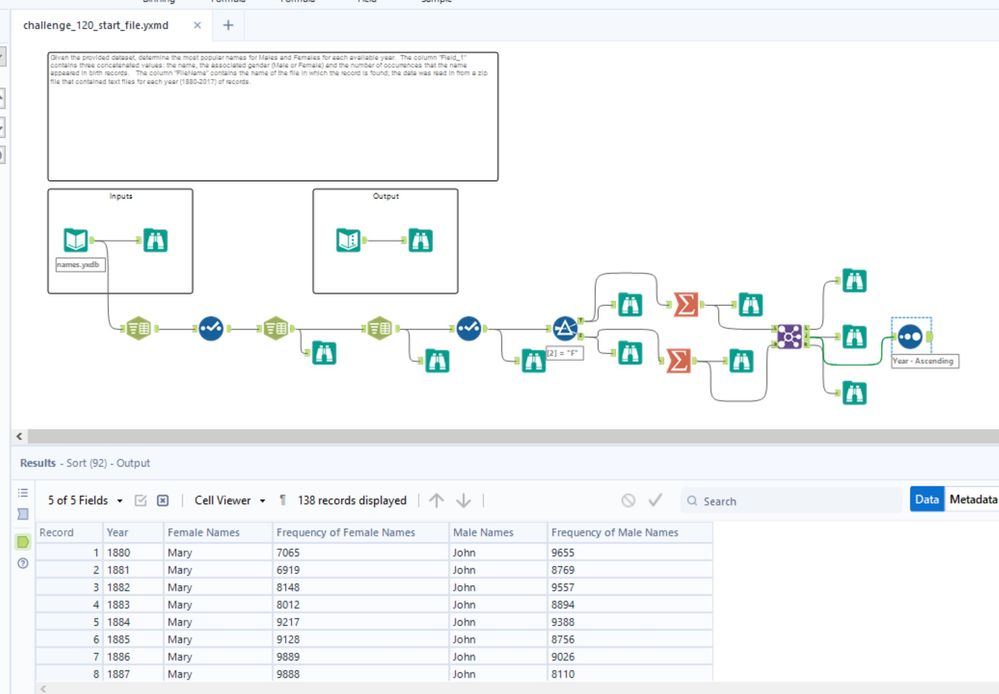This screenshot has width=999, height=694.
Task: Click the Filter tool with [2] = "F"
Action: [565, 329]
